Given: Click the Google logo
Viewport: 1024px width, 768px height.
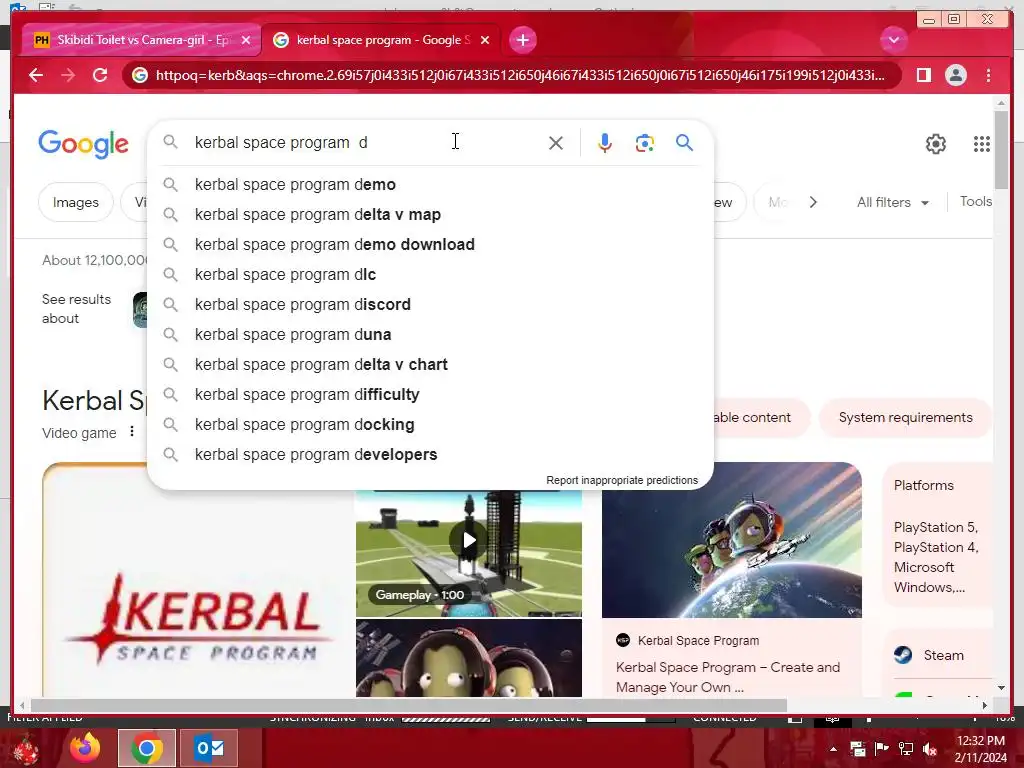Looking at the screenshot, I should tap(84, 144).
